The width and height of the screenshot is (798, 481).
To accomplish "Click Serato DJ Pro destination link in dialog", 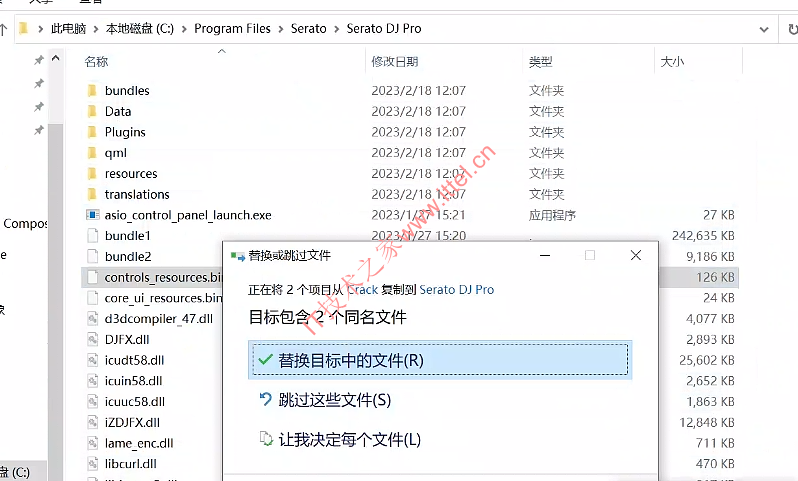I will point(457,290).
